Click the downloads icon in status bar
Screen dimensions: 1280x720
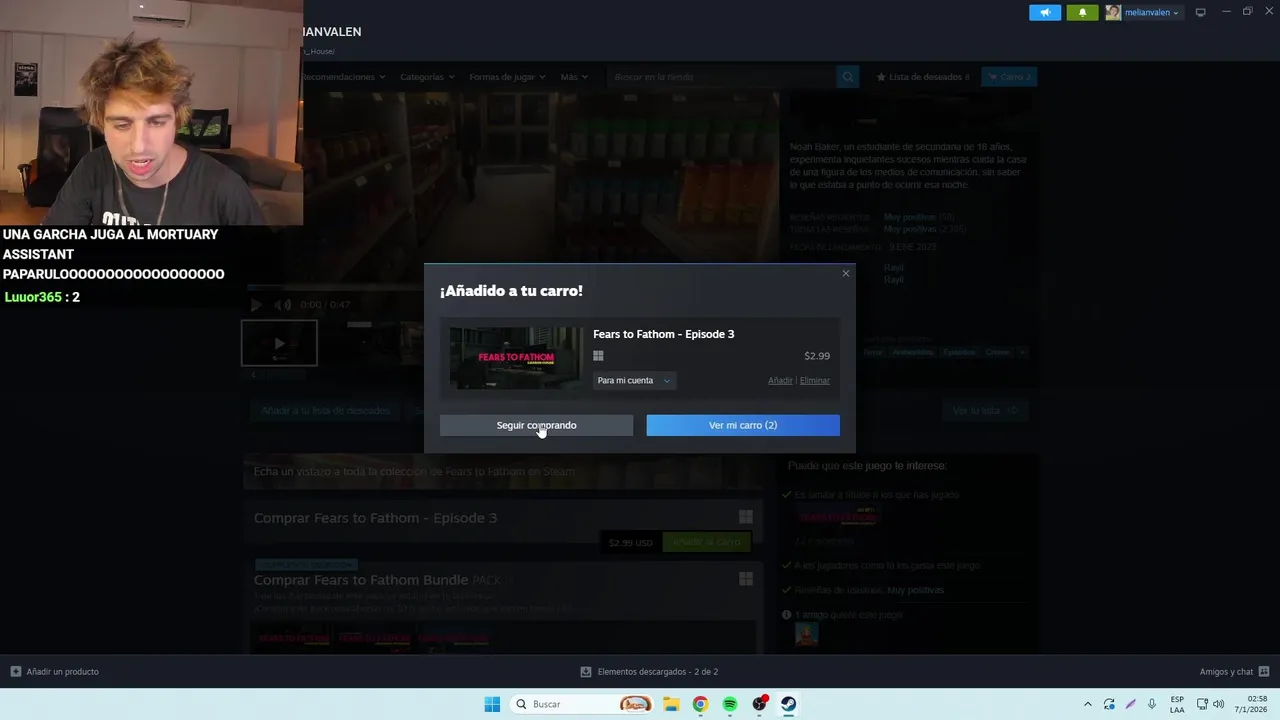tap(586, 672)
